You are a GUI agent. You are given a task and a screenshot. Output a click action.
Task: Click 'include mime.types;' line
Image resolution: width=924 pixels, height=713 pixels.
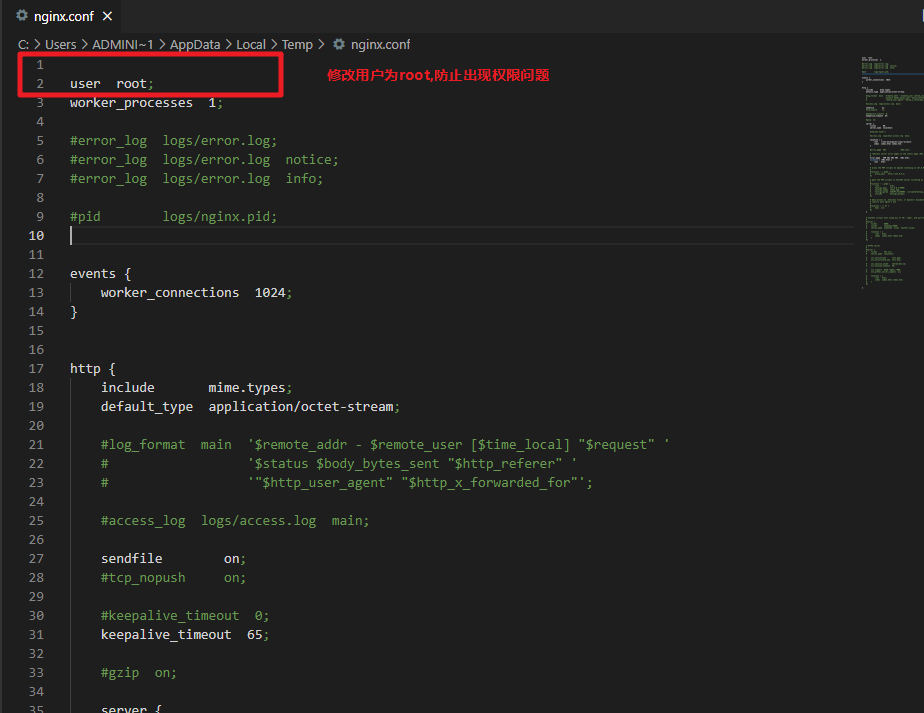pos(196,388)
